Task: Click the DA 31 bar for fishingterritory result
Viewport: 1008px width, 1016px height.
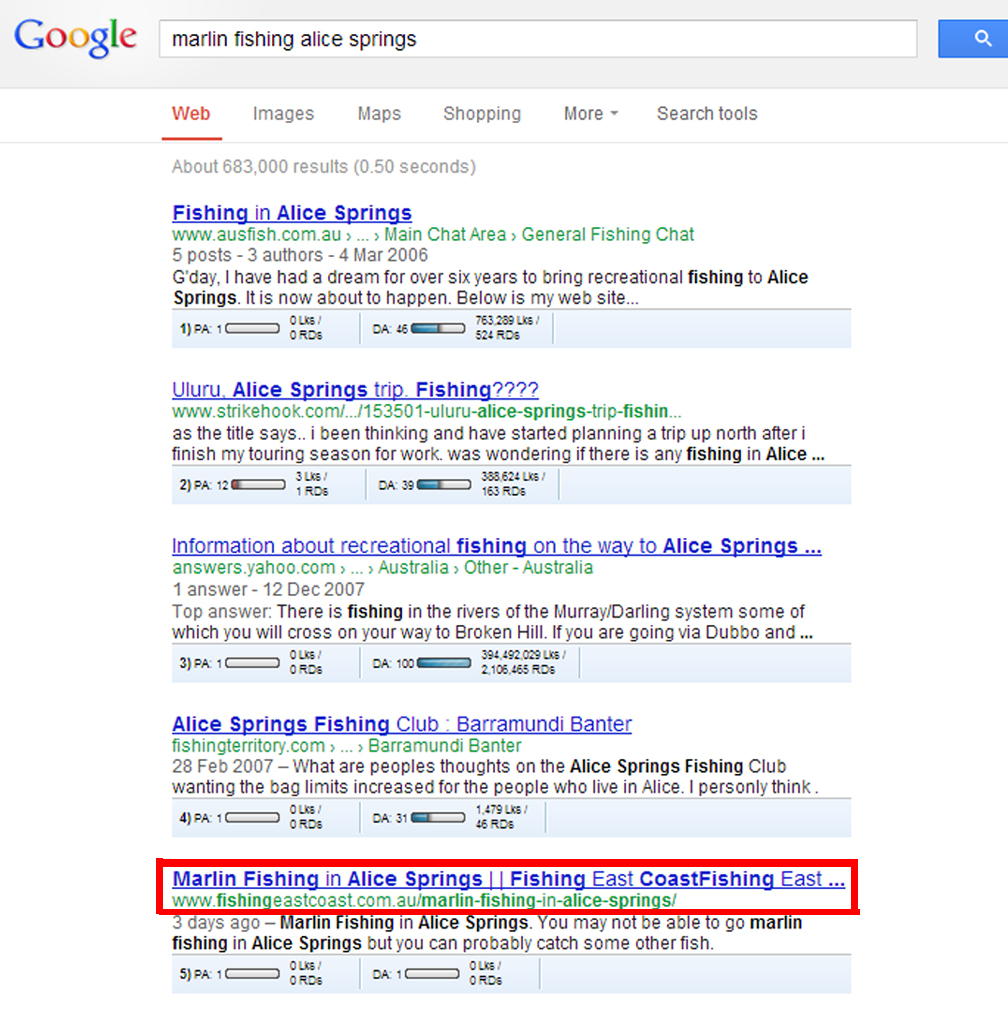Action: (438, 817)
